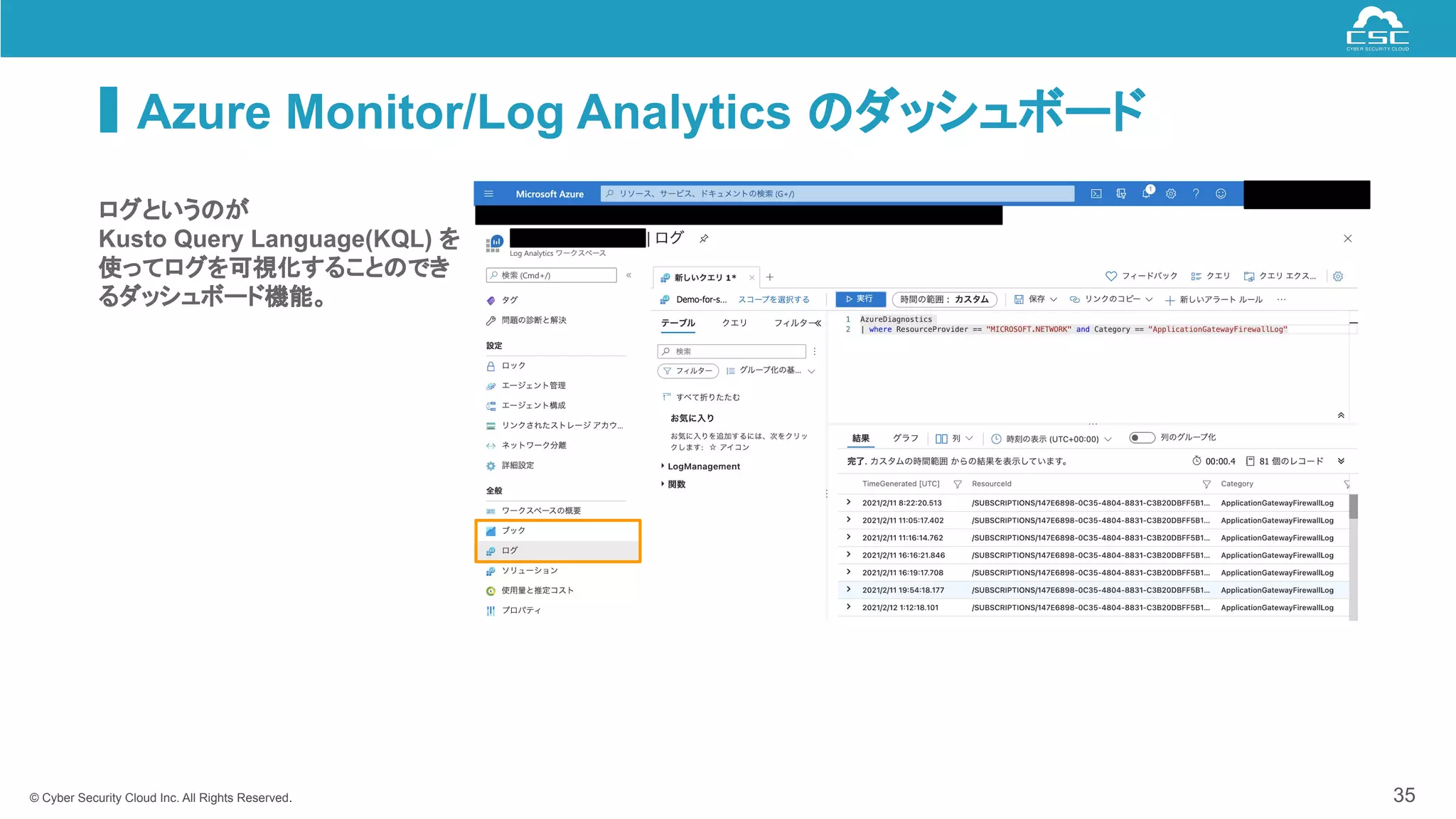Close the Logs blade

click(x=1347, y=238)
